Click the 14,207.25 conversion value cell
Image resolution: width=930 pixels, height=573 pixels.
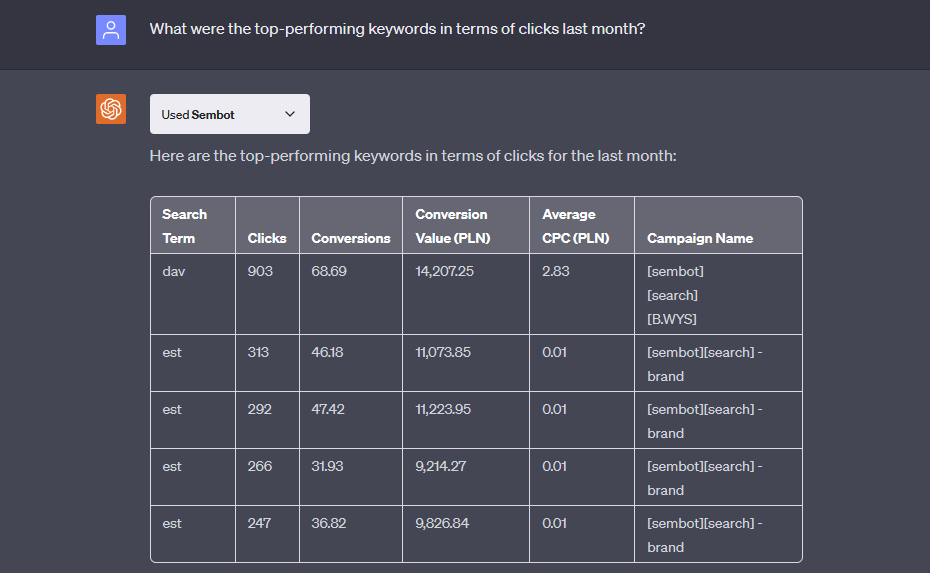click(x=444, y=271)
